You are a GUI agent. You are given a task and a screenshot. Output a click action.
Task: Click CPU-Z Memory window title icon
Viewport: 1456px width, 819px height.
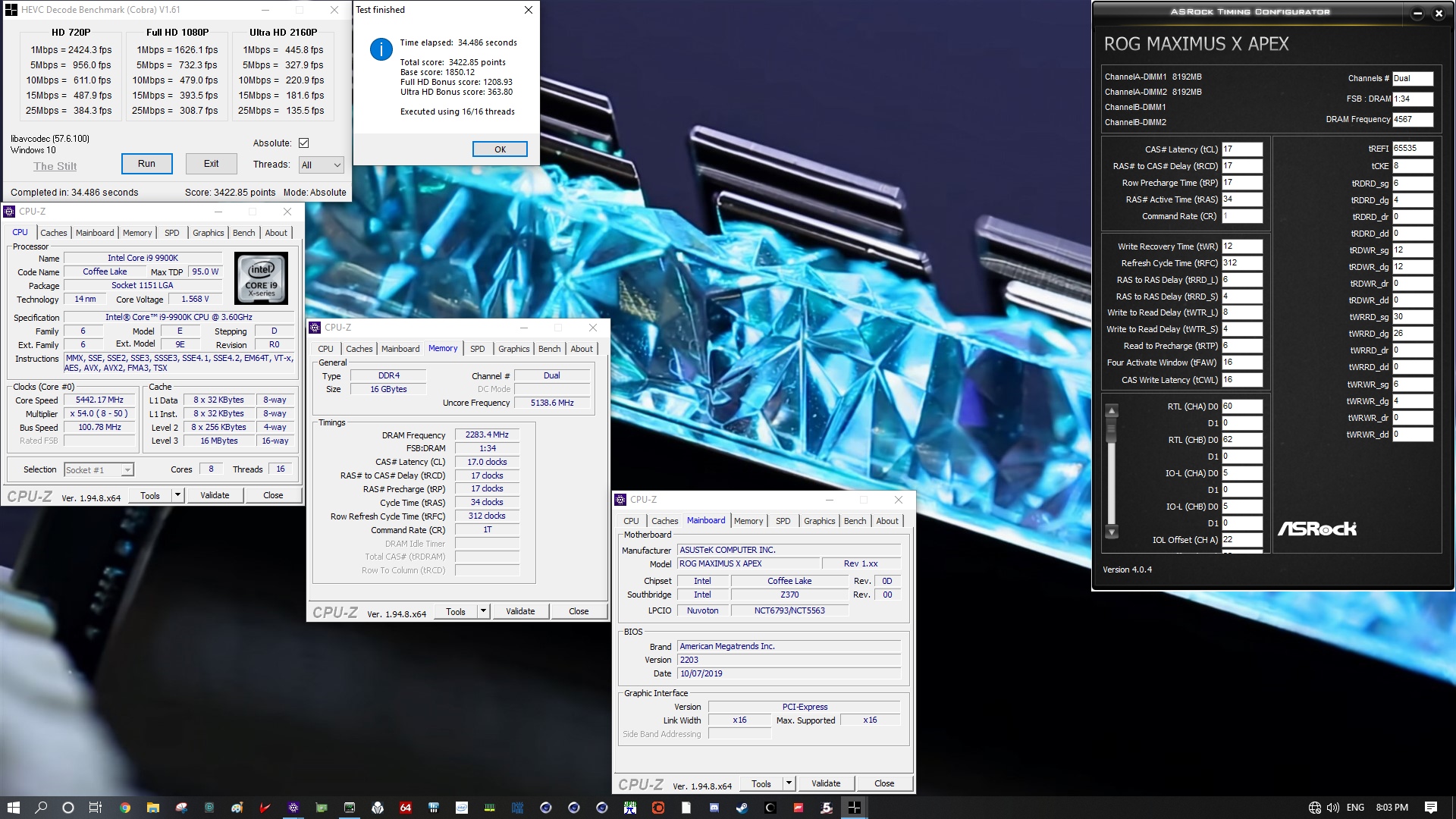(x=315, y=328)
